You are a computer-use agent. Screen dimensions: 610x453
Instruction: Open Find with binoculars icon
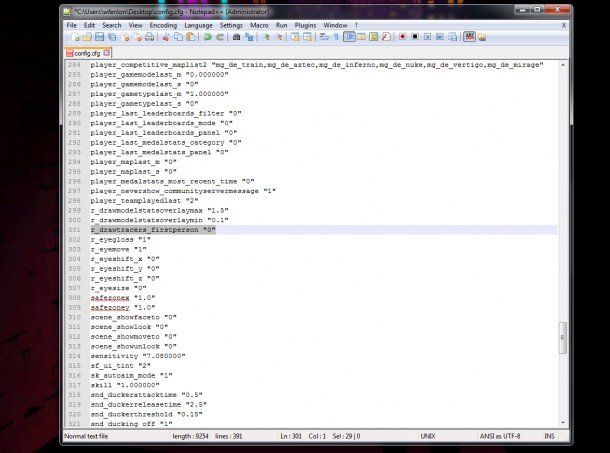236,37
